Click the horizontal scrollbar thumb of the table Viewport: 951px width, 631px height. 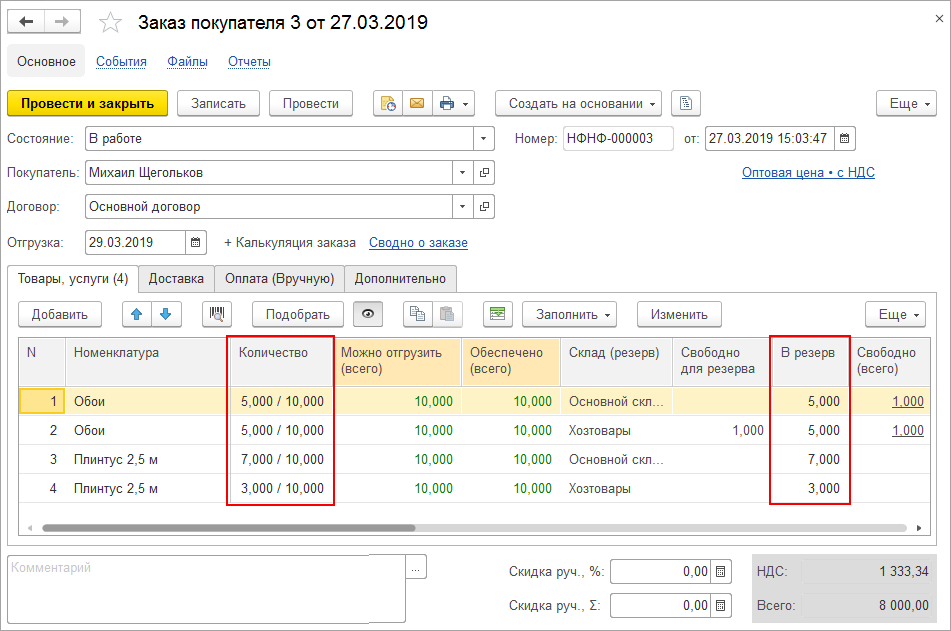229,528
